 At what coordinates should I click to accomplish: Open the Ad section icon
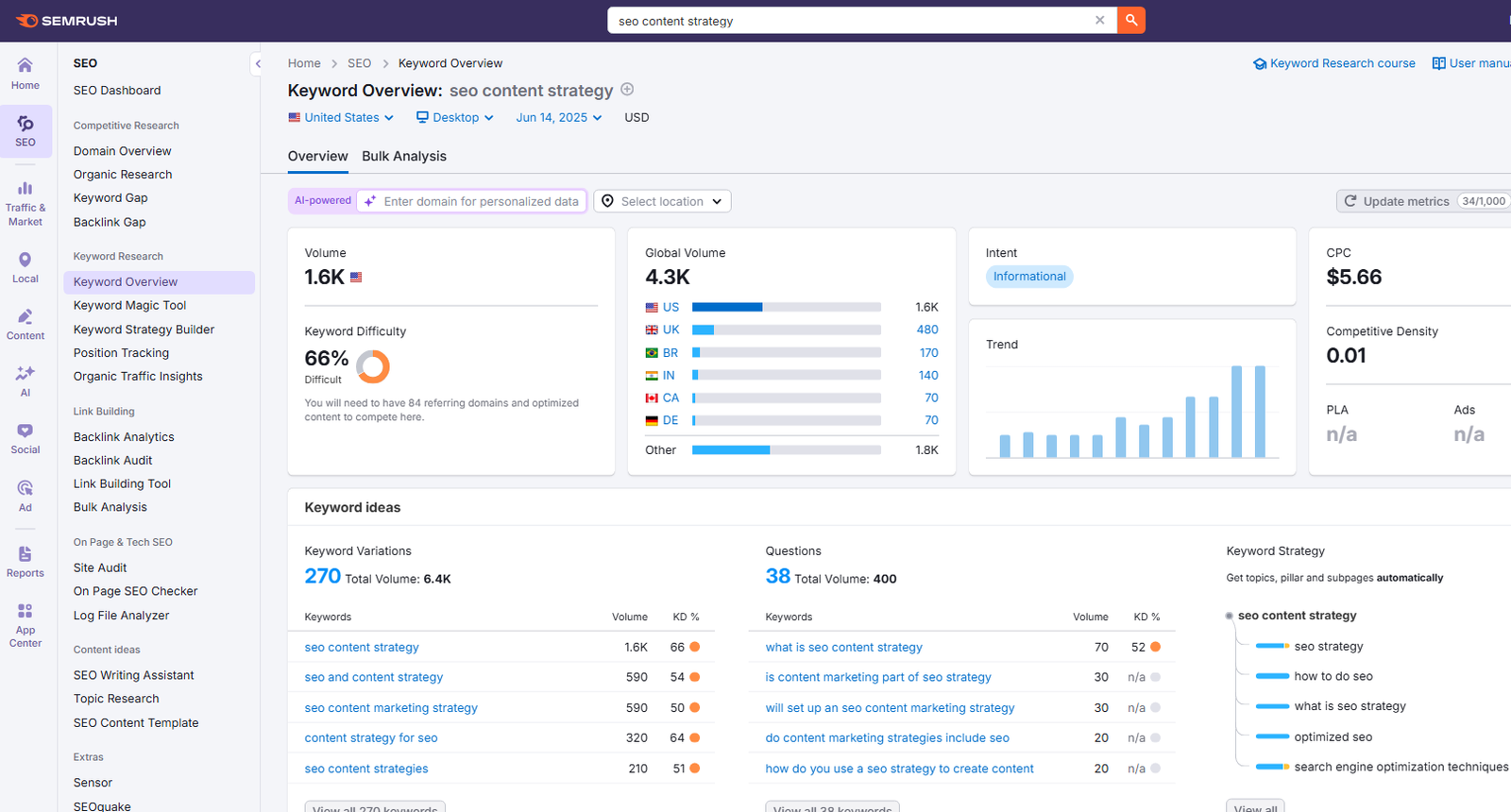[x=25, y=495]
